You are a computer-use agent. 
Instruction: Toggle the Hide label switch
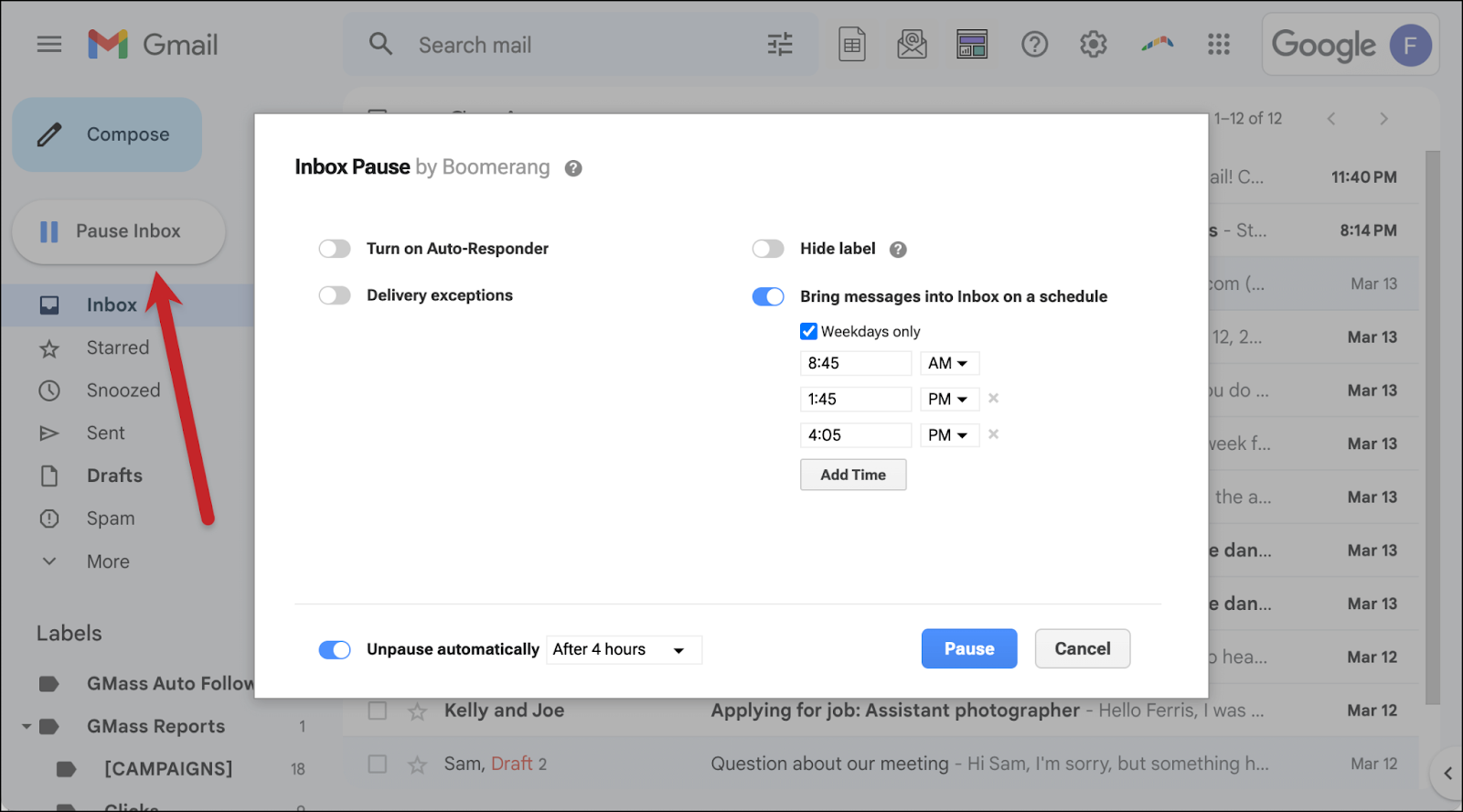[x=768, y=249]
